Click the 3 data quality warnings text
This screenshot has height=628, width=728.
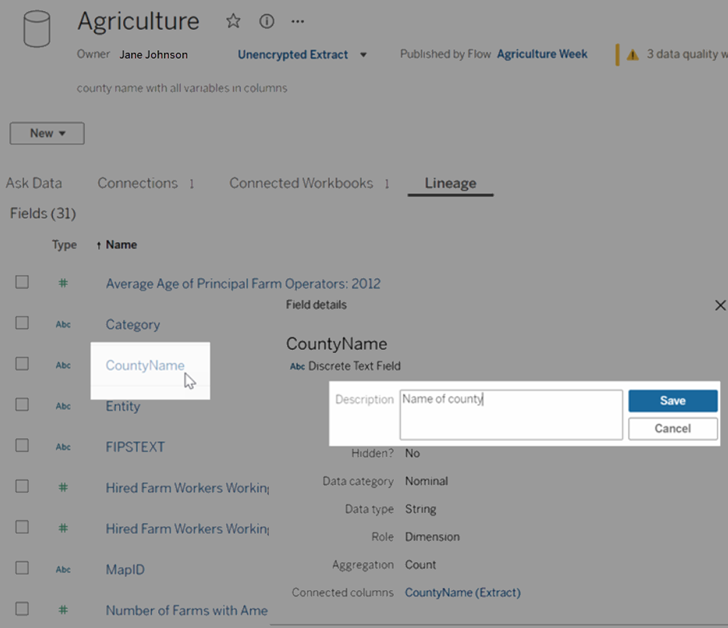(687, 54)
